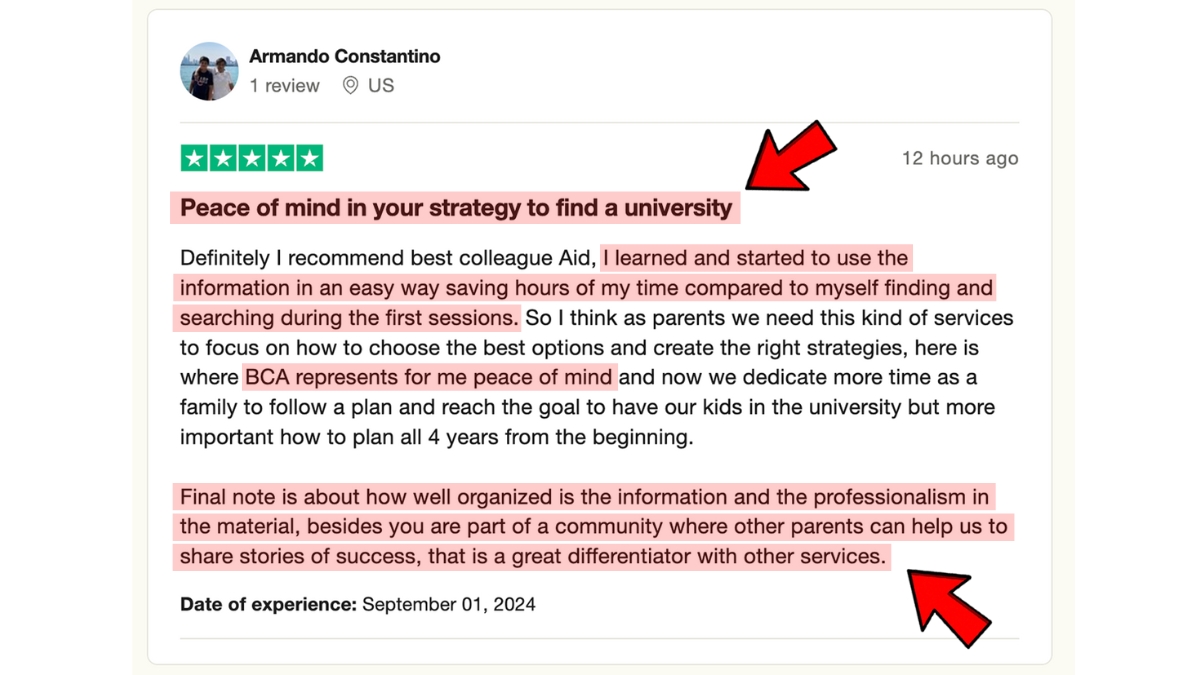Click the fifth green rating star
Viewport: 1200px width, 675px height.
[309, 158]
